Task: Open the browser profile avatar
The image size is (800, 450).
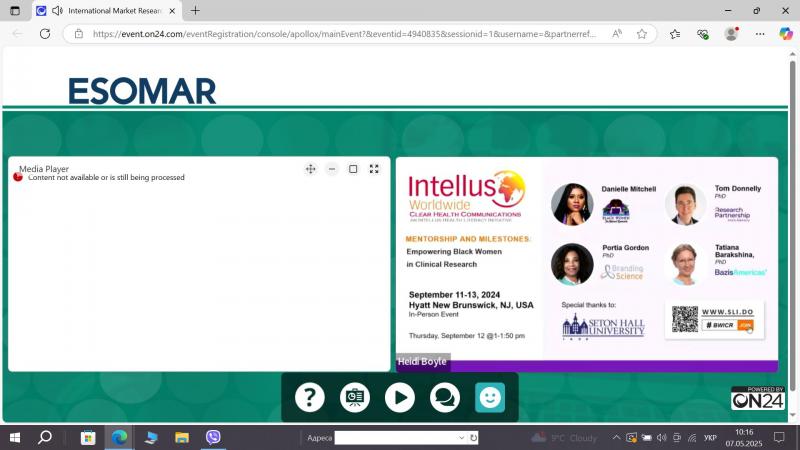Action: tap(731, 34)
